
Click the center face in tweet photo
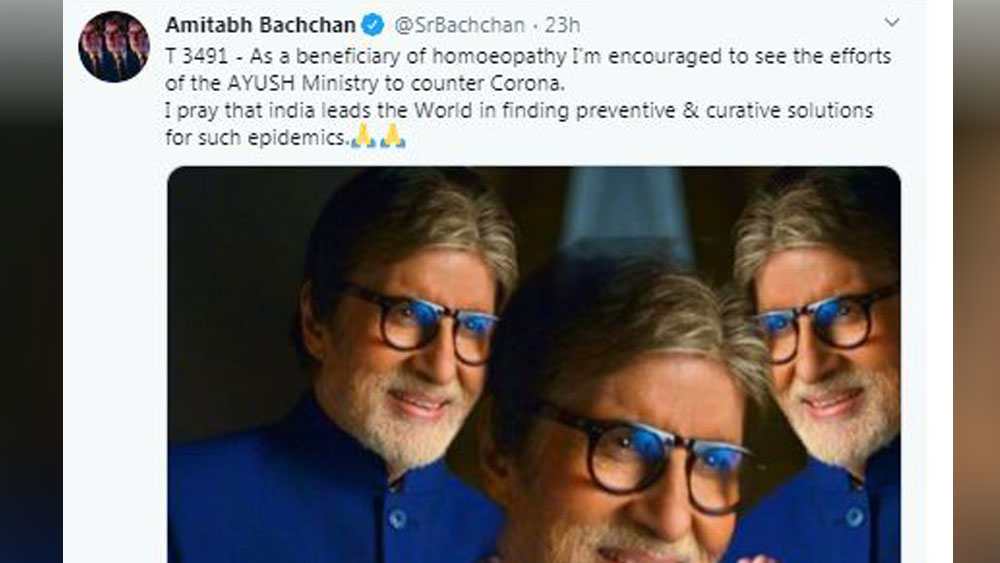click(x=640, y=450)
